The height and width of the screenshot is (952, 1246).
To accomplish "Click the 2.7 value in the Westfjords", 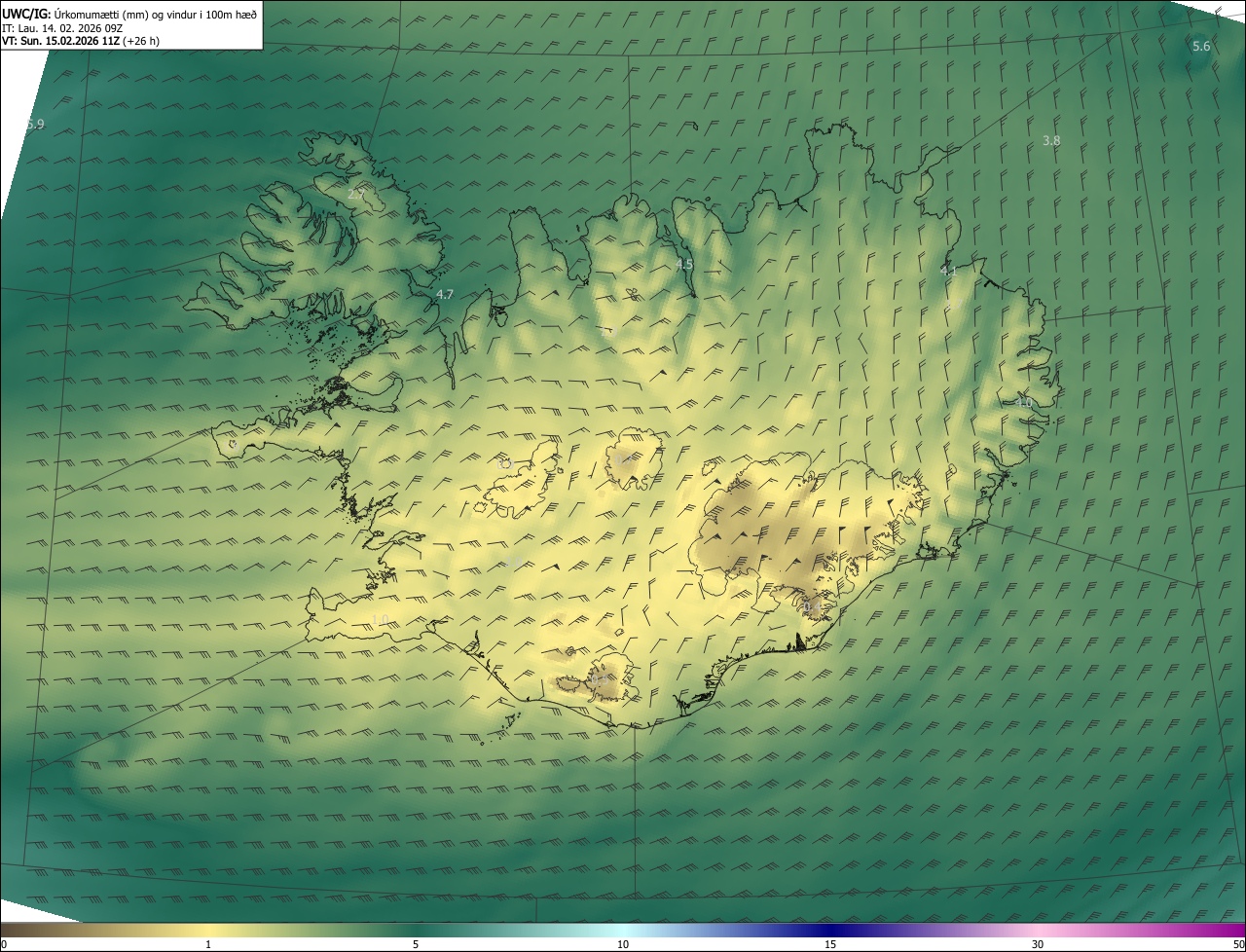I will tap(356, 195).
